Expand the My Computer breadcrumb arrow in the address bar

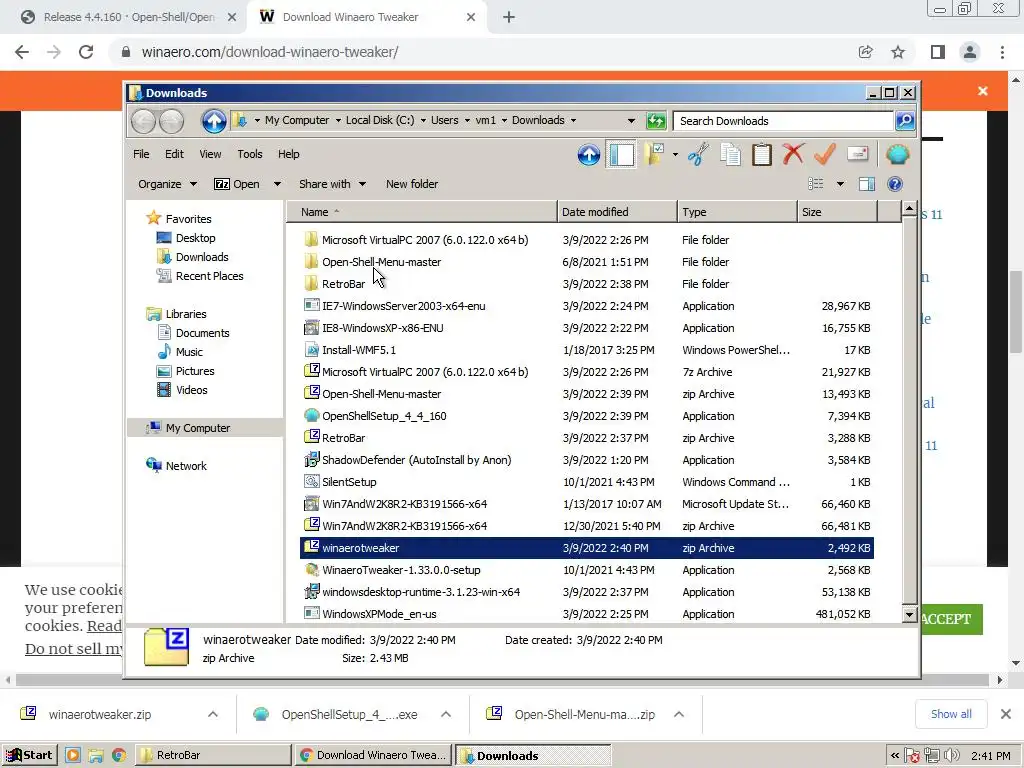338,120
